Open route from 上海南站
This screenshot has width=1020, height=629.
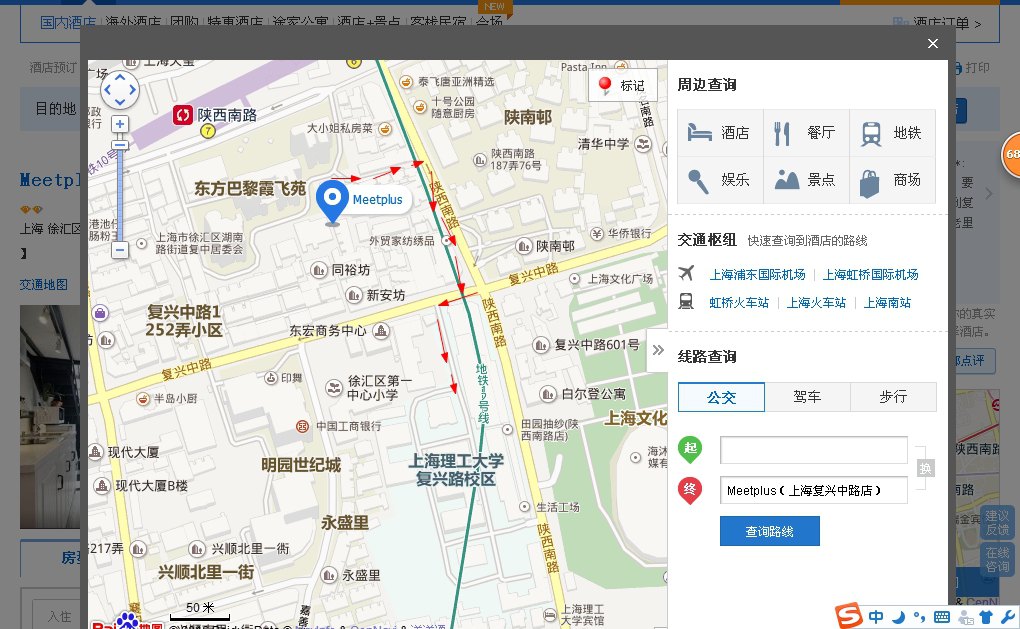point(887,302)
